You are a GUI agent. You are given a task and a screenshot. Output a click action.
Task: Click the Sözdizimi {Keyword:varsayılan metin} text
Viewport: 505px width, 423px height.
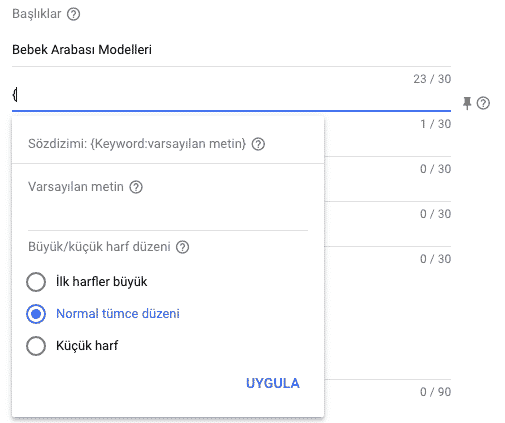(x=137, y=144)
